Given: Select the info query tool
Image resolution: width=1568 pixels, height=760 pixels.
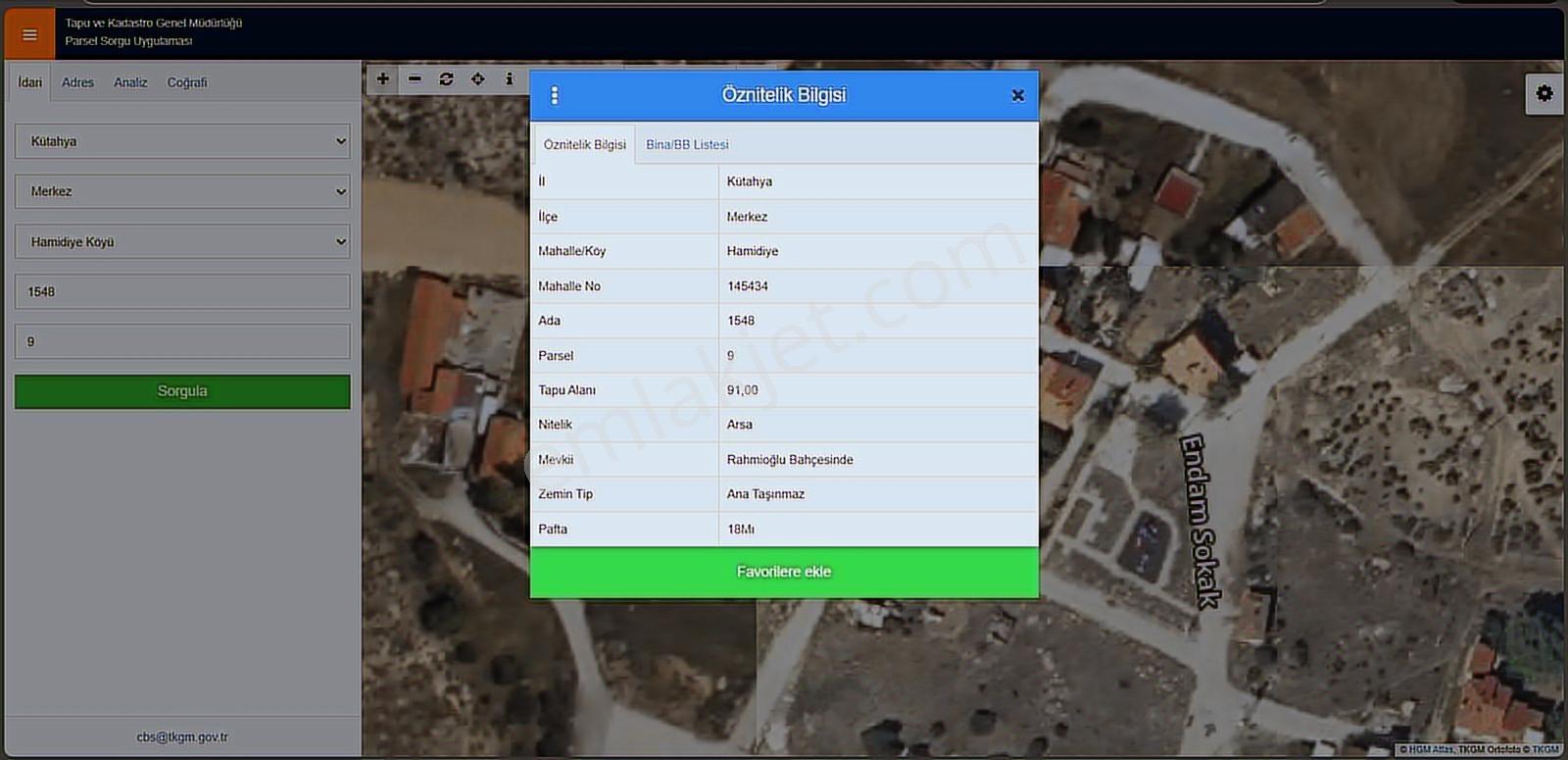Looking at the screenshot, I should [509, 79].
